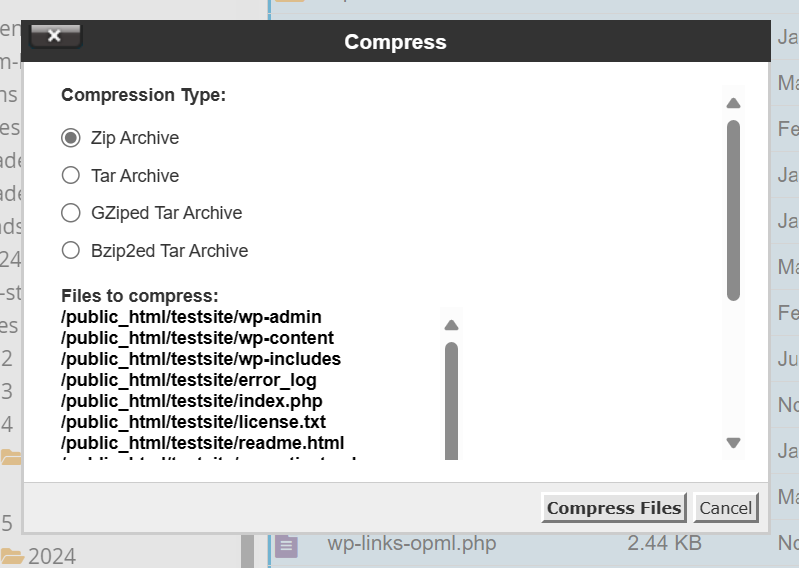Click the 2024 folder icon

click(x=12, y=557)
